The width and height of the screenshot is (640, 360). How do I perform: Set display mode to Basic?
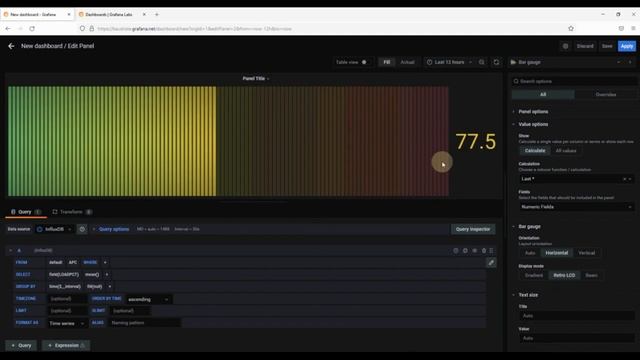pos(591,276)
